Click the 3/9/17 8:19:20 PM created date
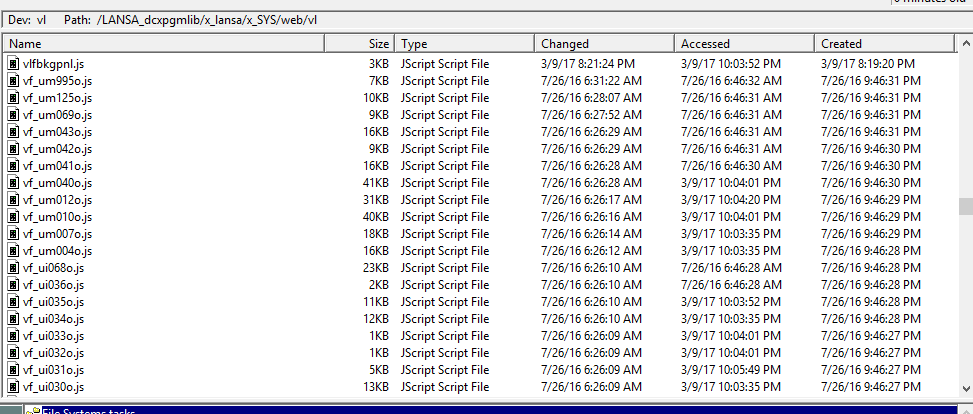973x414 pixels. coord(868,64)
